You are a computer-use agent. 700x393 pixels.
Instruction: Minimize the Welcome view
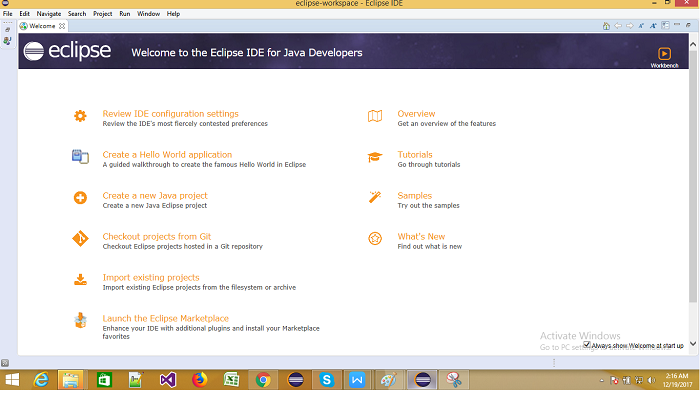[677, 25]
